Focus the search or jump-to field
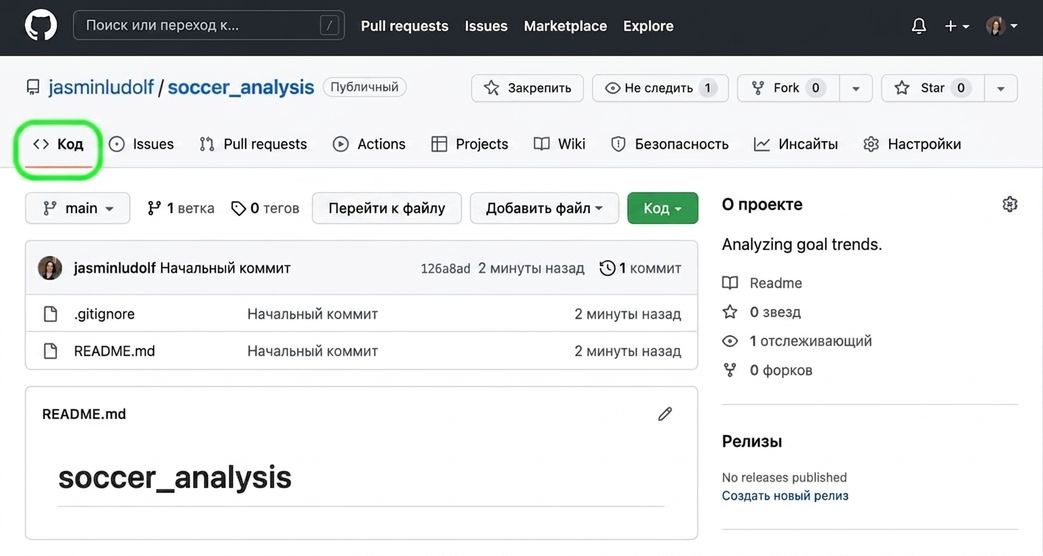The image size is (1043, 556). click(209, 26)
